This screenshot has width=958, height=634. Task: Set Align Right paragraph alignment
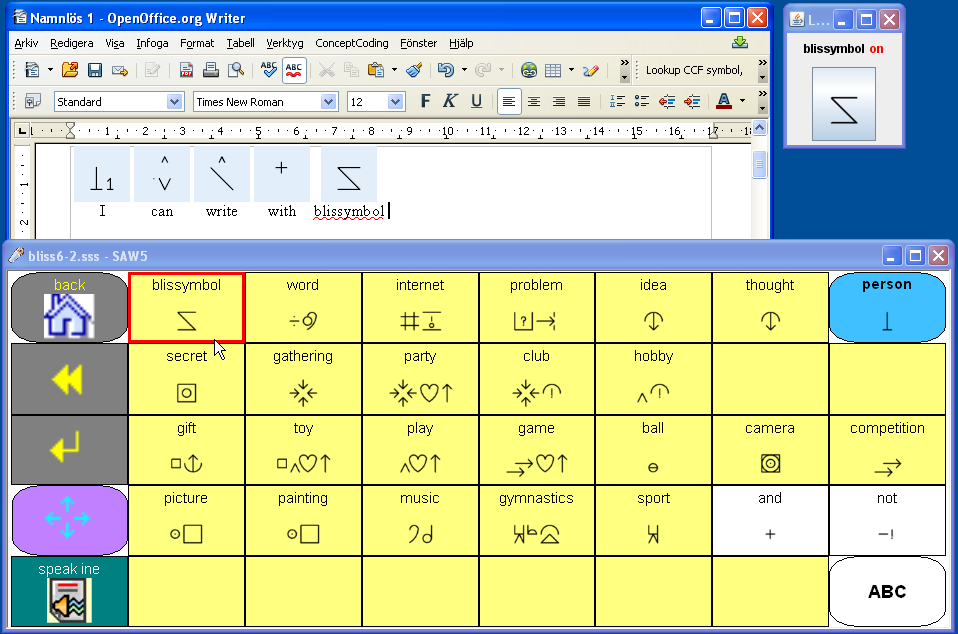[559, 101]
